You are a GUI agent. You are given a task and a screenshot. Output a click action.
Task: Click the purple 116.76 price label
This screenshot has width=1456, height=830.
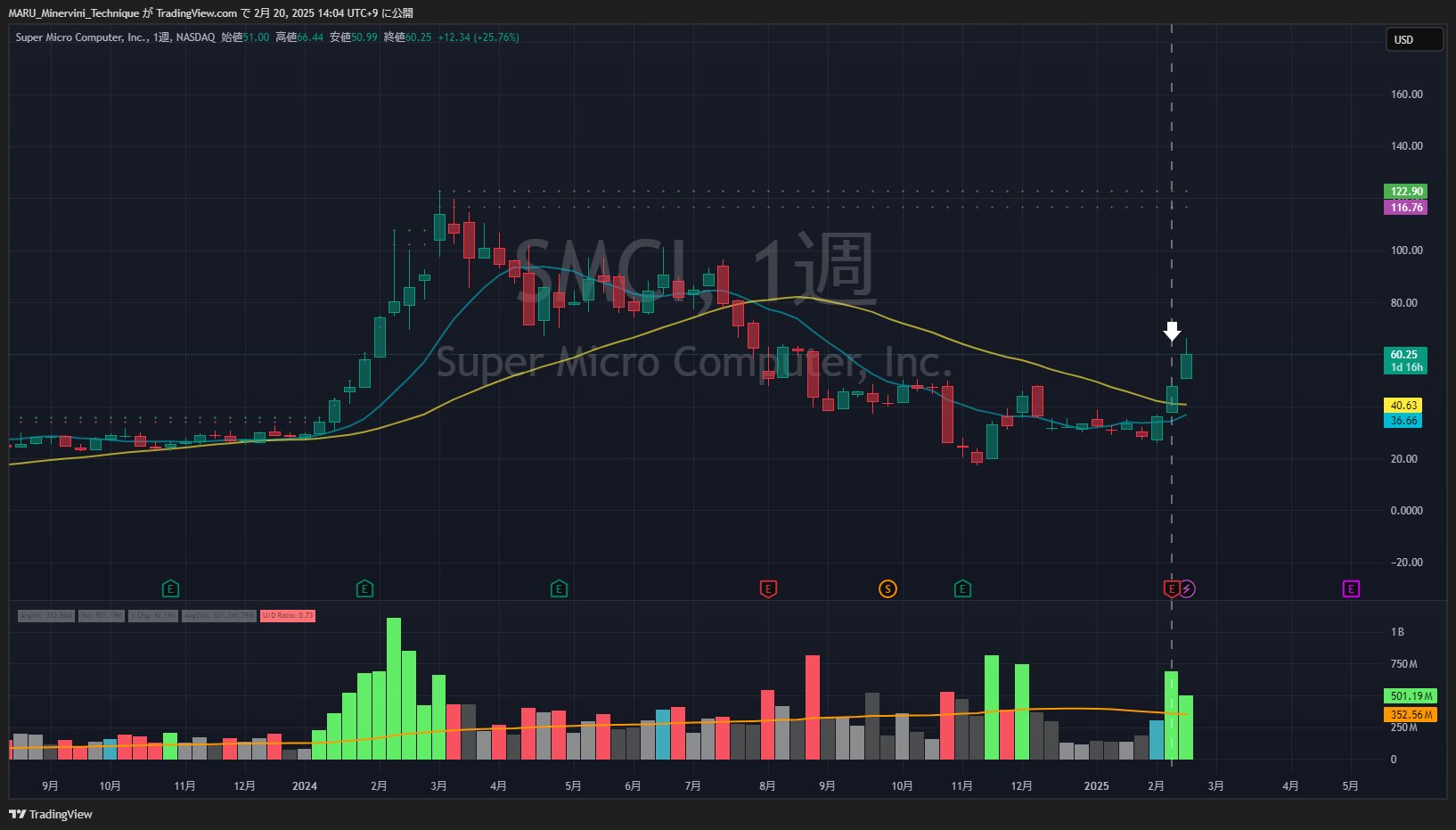(1405, 208)
